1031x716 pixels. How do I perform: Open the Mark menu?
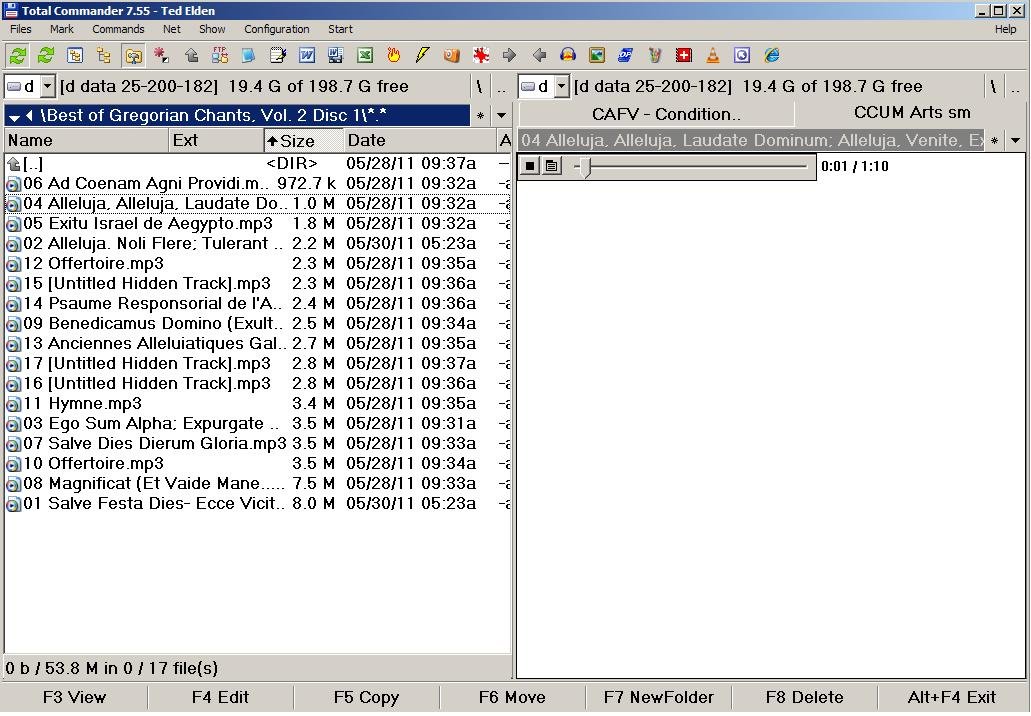(x=62, y=29)
